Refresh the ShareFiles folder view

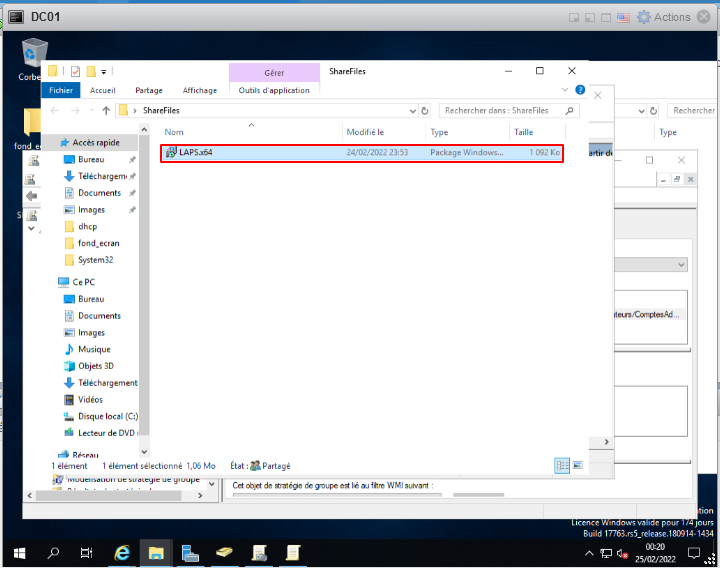point(425,111)
